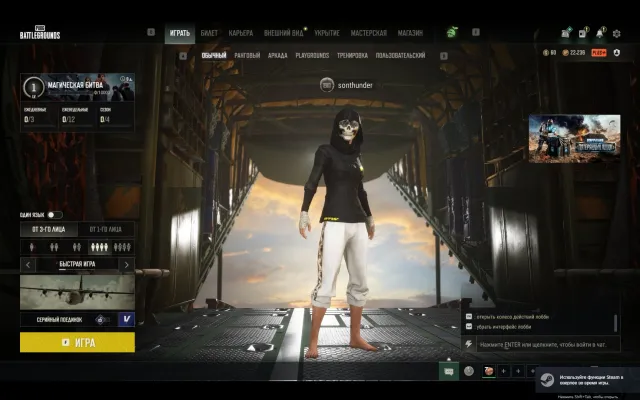
Task: Select the last dimmed four-player squad option
Action: 122,247
